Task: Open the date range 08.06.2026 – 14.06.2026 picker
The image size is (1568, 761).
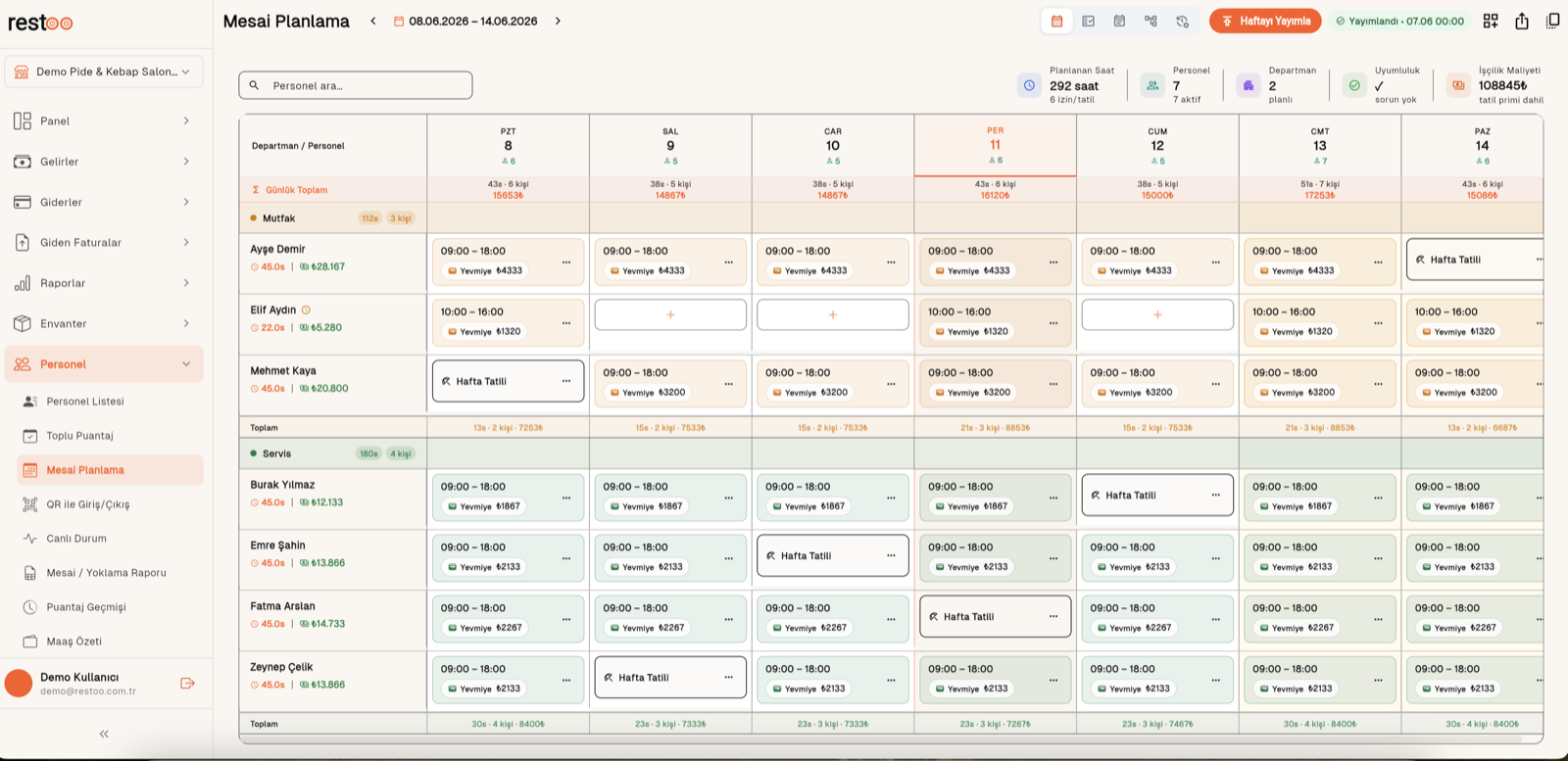Action: (465, 21)
